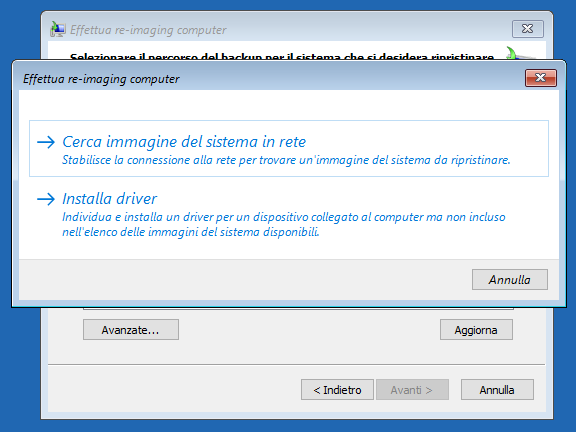Cancel the wizard with the bottom Annulla button
This screenshot has height=432, width=576.
(497, 389)
